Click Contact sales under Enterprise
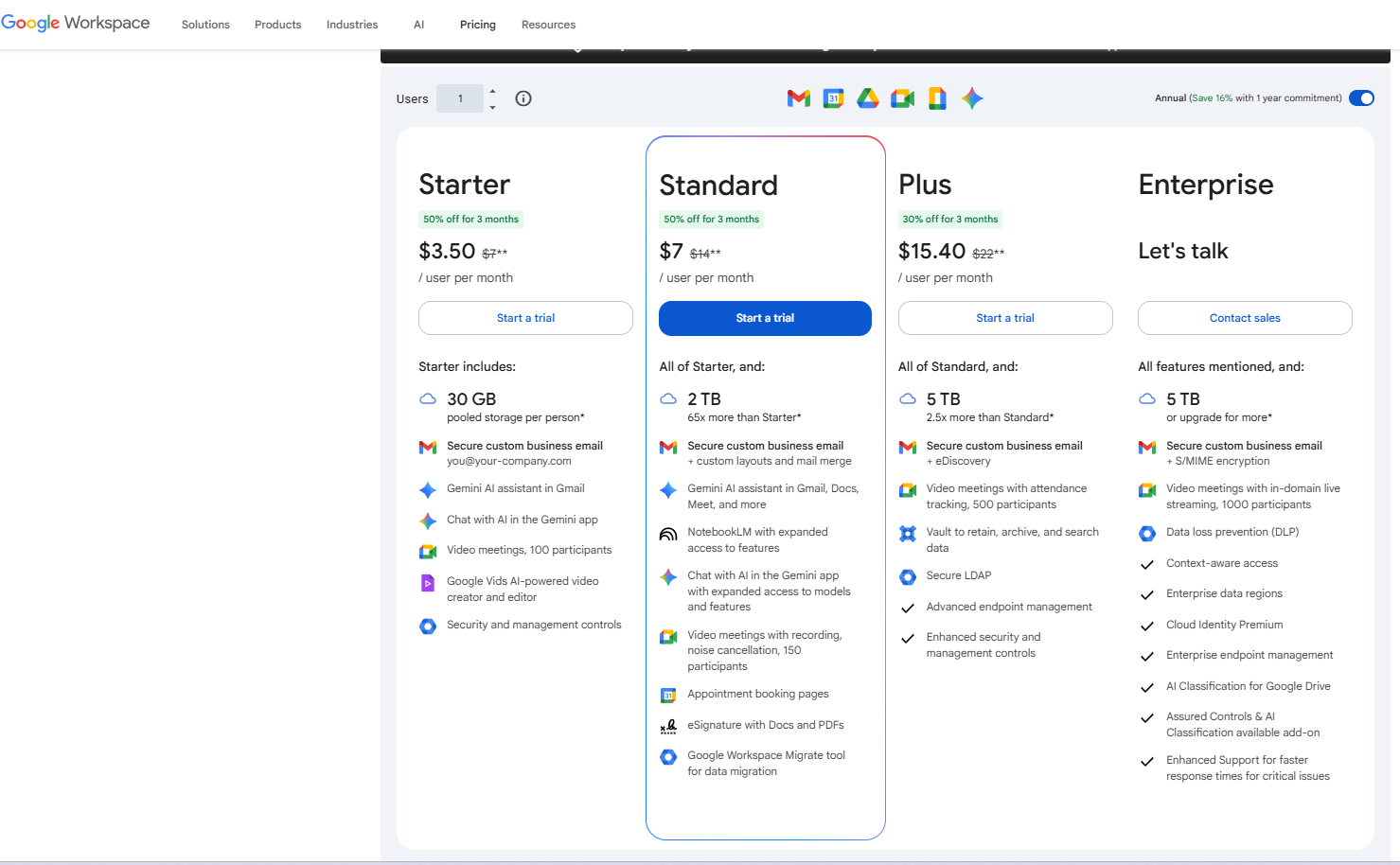 point(1244,318)
